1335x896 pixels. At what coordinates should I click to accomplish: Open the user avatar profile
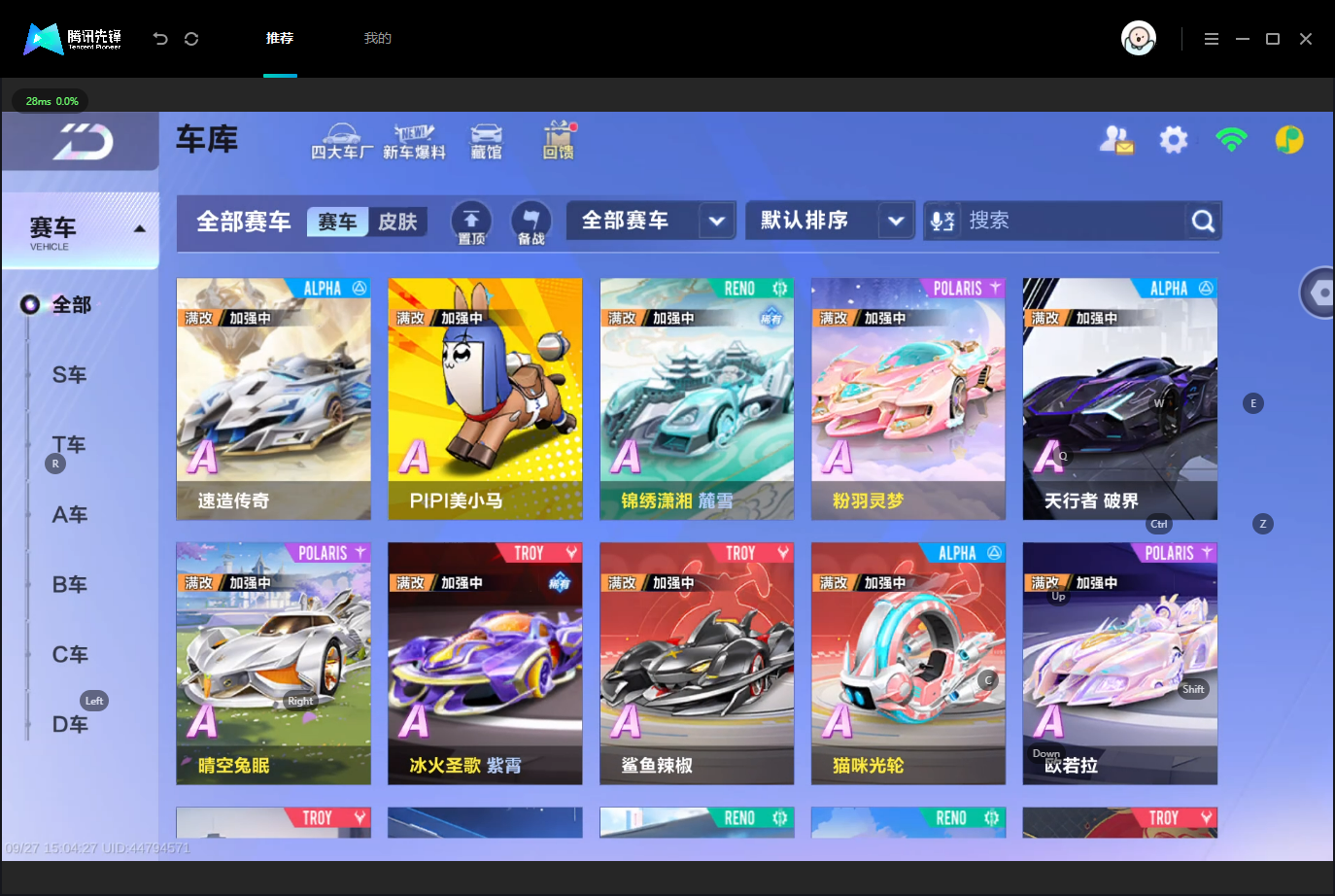pyautogui.click(x=1139, y=39)
